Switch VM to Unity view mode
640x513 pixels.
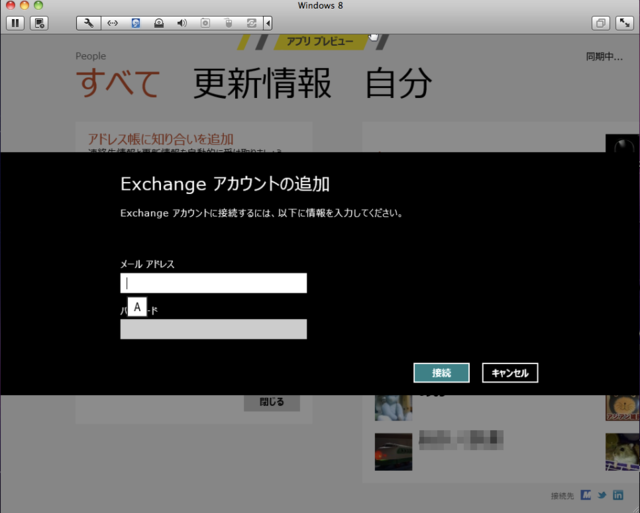(x=600, y=23)
